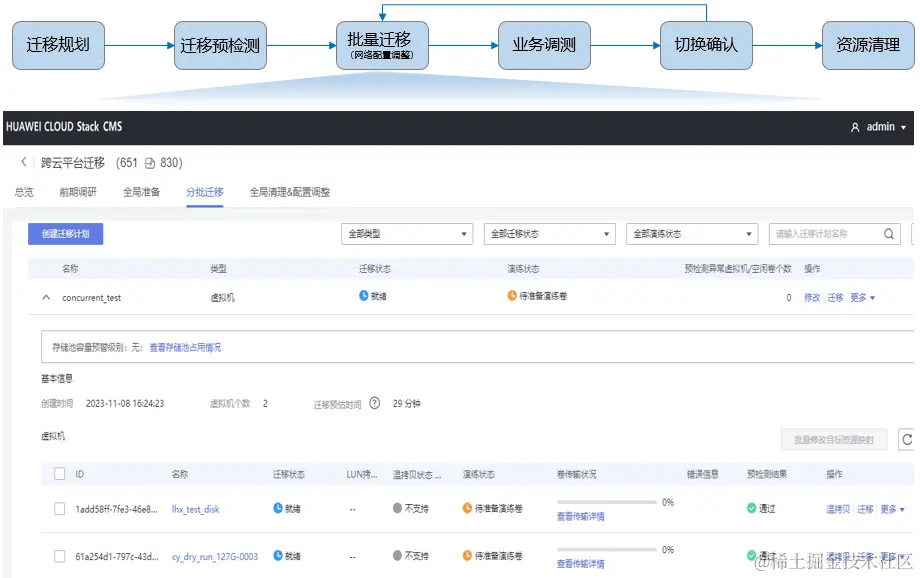Screen dimensions: 920x578
Task: Click the back arrow beside 跨云平台迁移
Action: pos(24,161)
